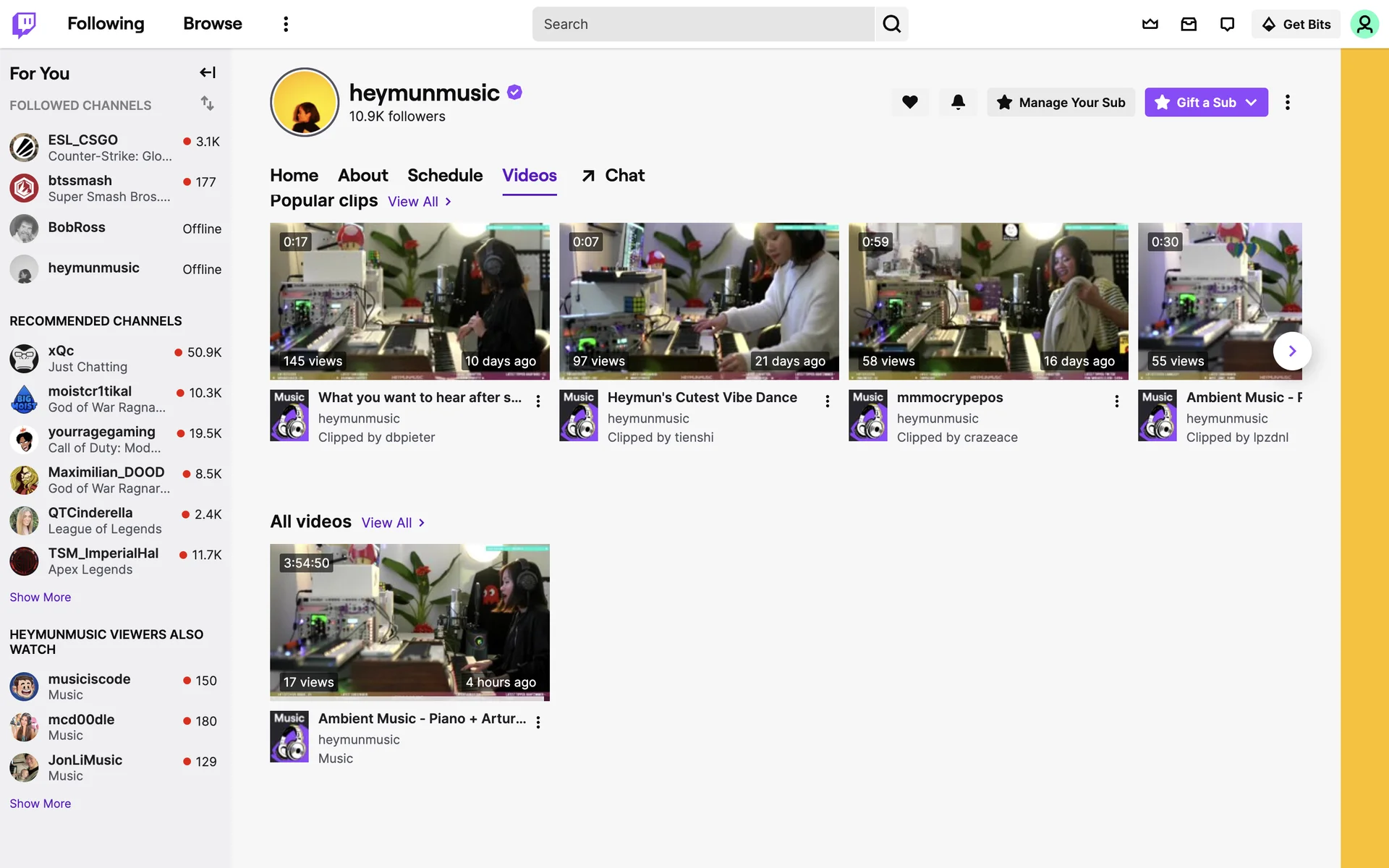
Task: Click the Twitch logo home icon
Action: pos(24,24)
